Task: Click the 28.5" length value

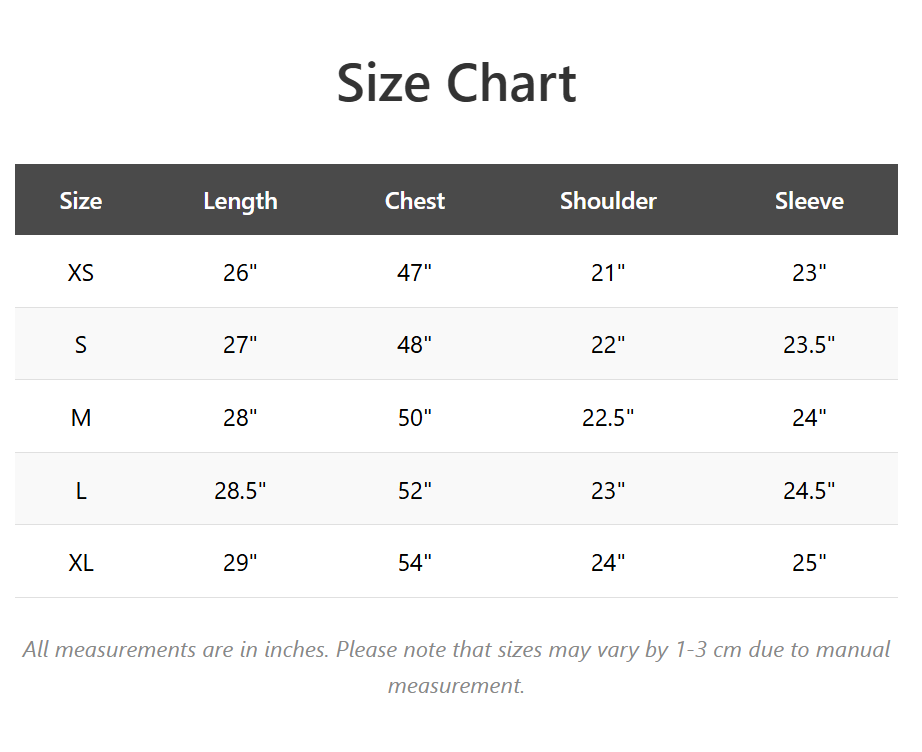Action: tap(240, 491)
